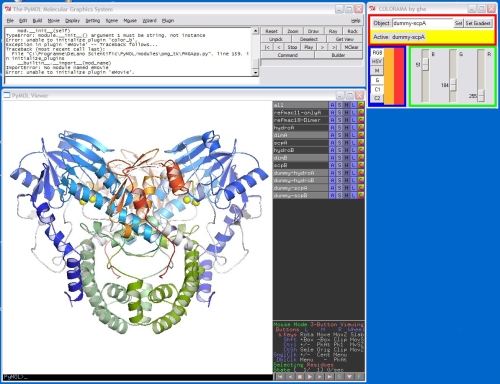Open color menu for scpA object
Screen dimensions: 500x384
(361, 143)
